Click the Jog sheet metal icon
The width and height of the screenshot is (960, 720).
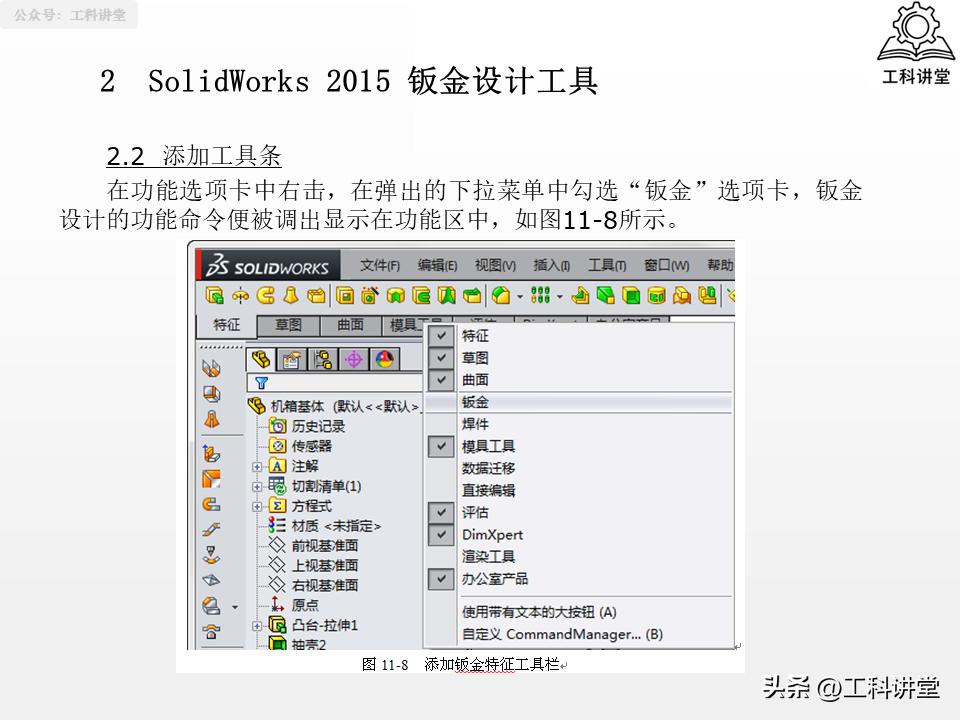click(211, 529)
